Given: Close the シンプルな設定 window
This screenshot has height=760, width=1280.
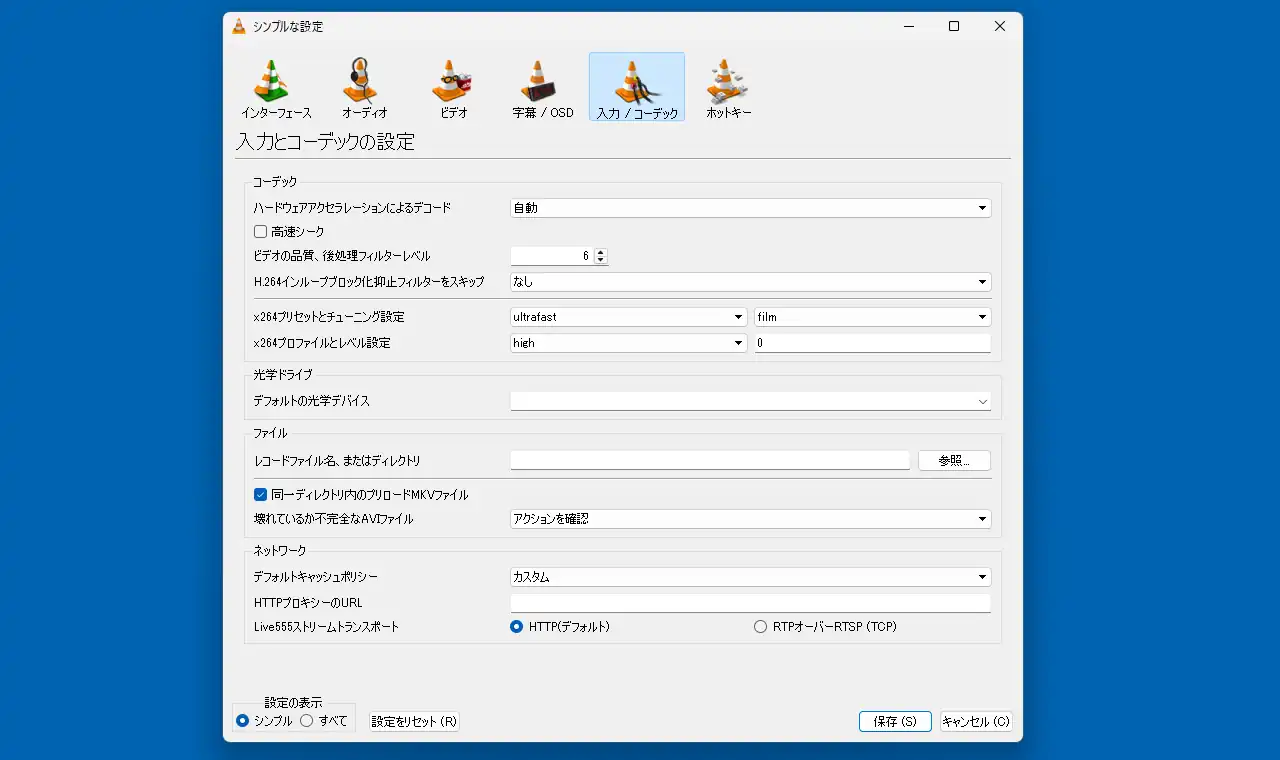Looking at the screenshot, I should [999, 26].
